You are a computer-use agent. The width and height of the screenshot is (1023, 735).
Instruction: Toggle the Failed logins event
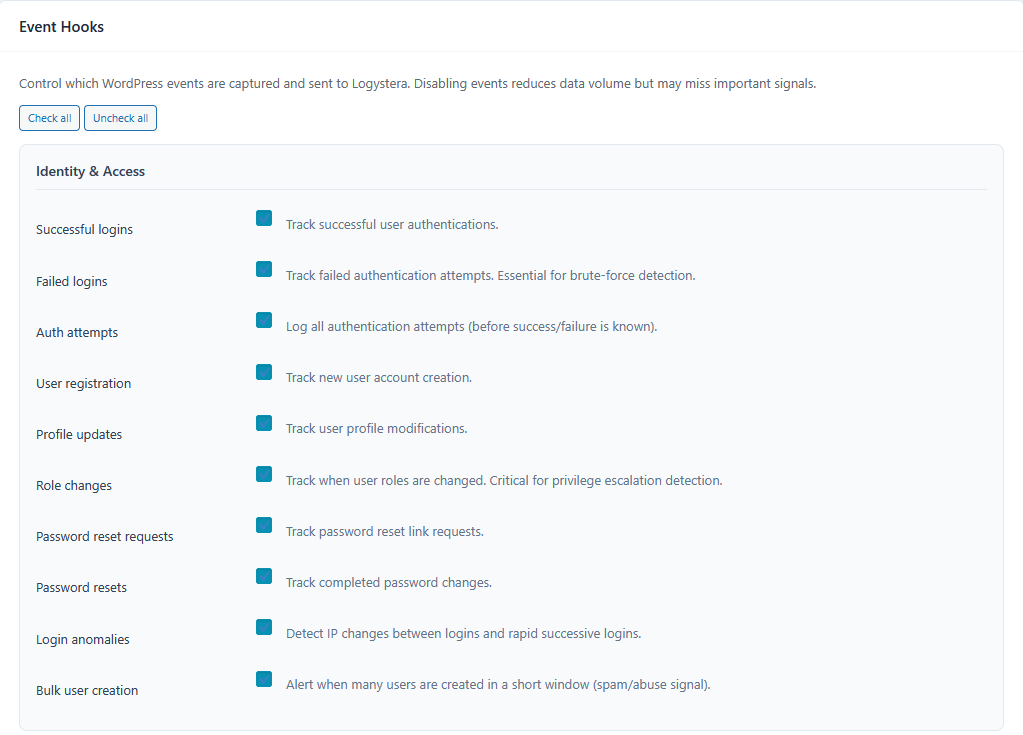click(x=263, y=268)
